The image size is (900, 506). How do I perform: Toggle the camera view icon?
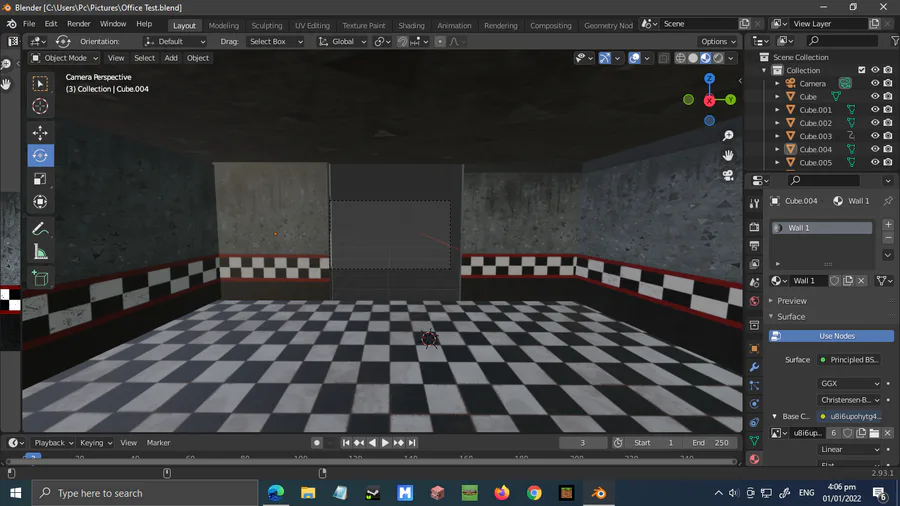pos(728,176)
